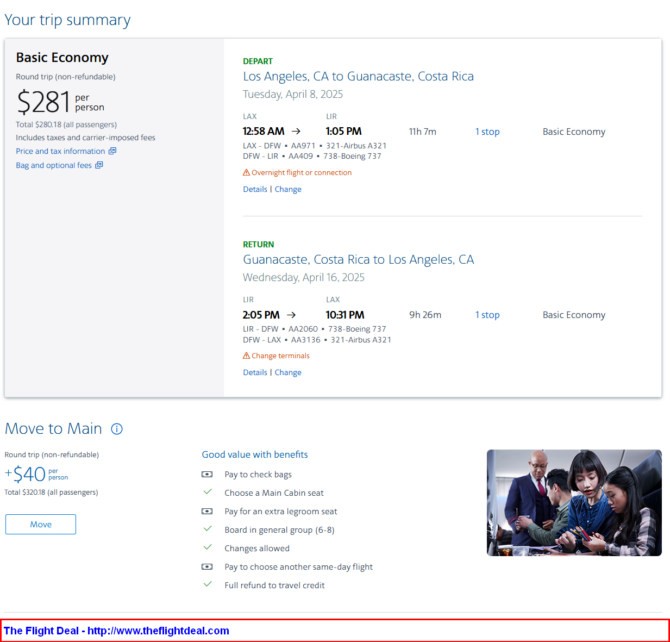The image size is (670, 642).
Task: Click the DFW - LAX AA3136 flight segment line
Action: click(x=317, y=340)
